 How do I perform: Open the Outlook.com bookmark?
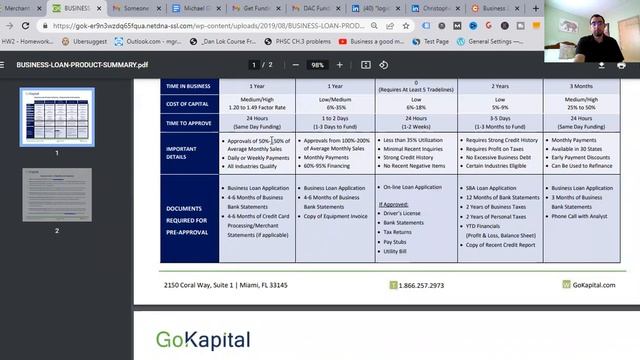click(148, 41)
